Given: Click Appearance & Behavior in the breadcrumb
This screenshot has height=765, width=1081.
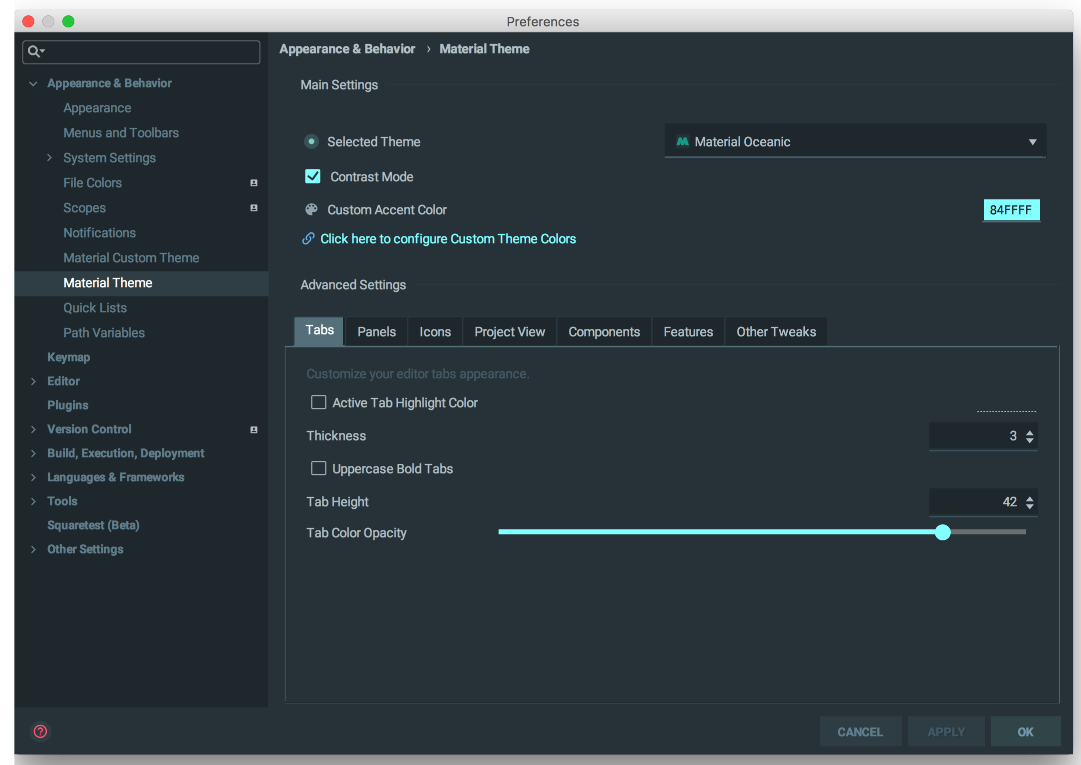Looking at the screenshot, I should point(347,49).
